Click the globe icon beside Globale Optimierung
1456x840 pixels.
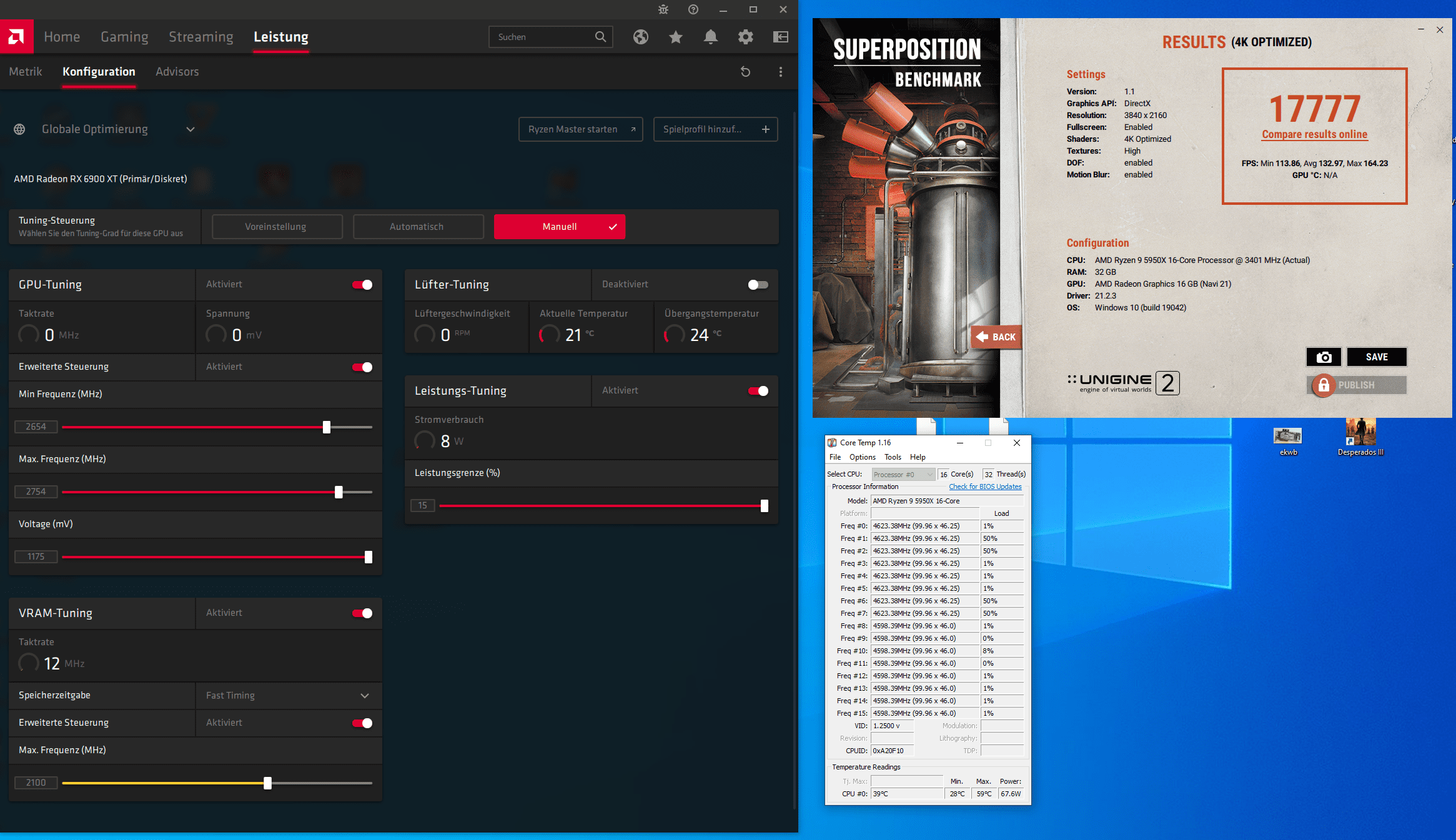click(x=19, y=129)
